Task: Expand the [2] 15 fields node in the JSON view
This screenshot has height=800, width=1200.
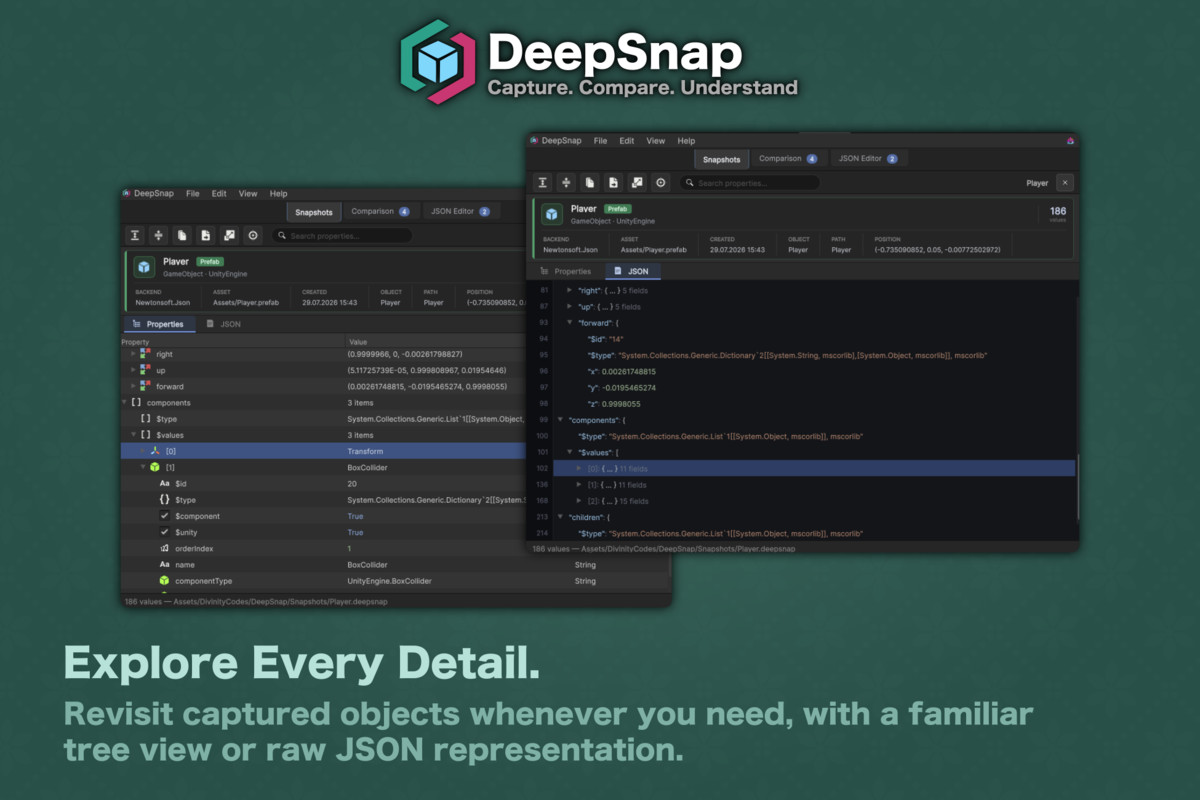Action: click(579, 500)
